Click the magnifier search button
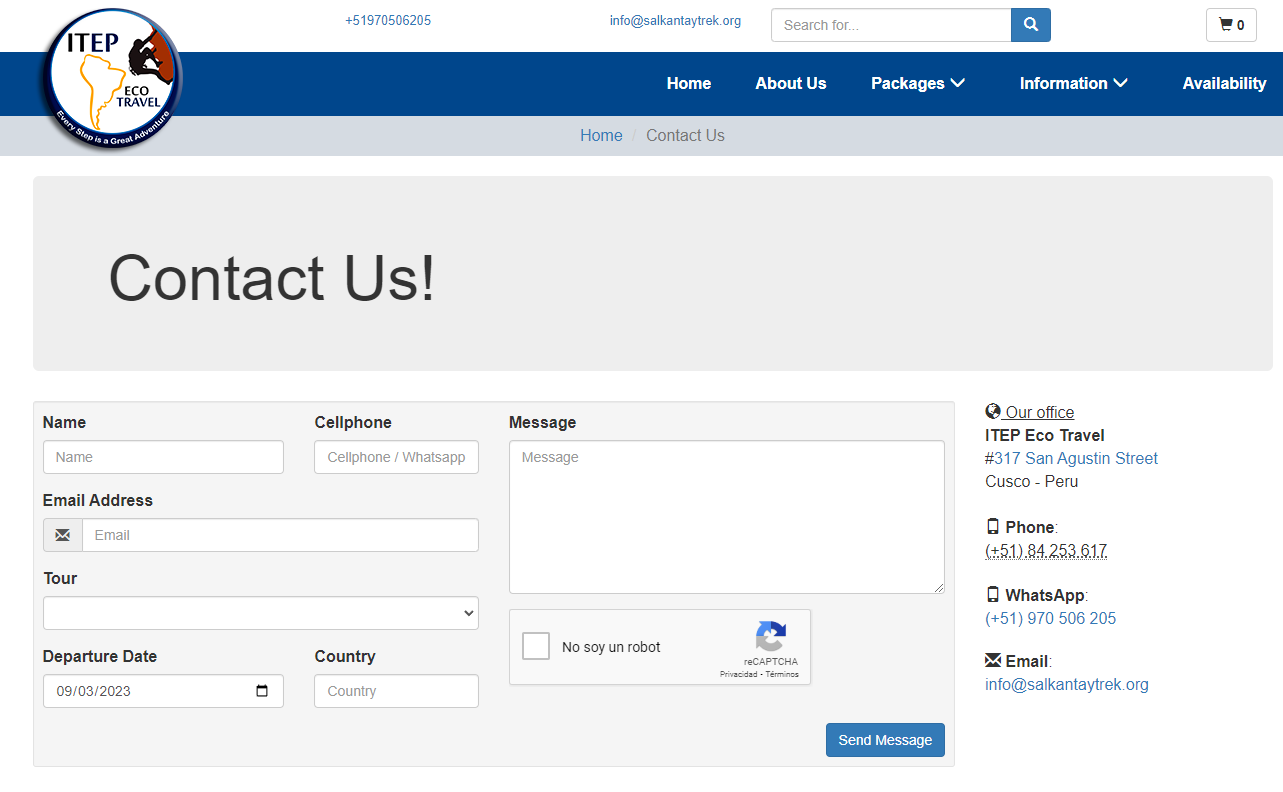The height and width of the screenshot is (792, 1283). point(1031,25)
